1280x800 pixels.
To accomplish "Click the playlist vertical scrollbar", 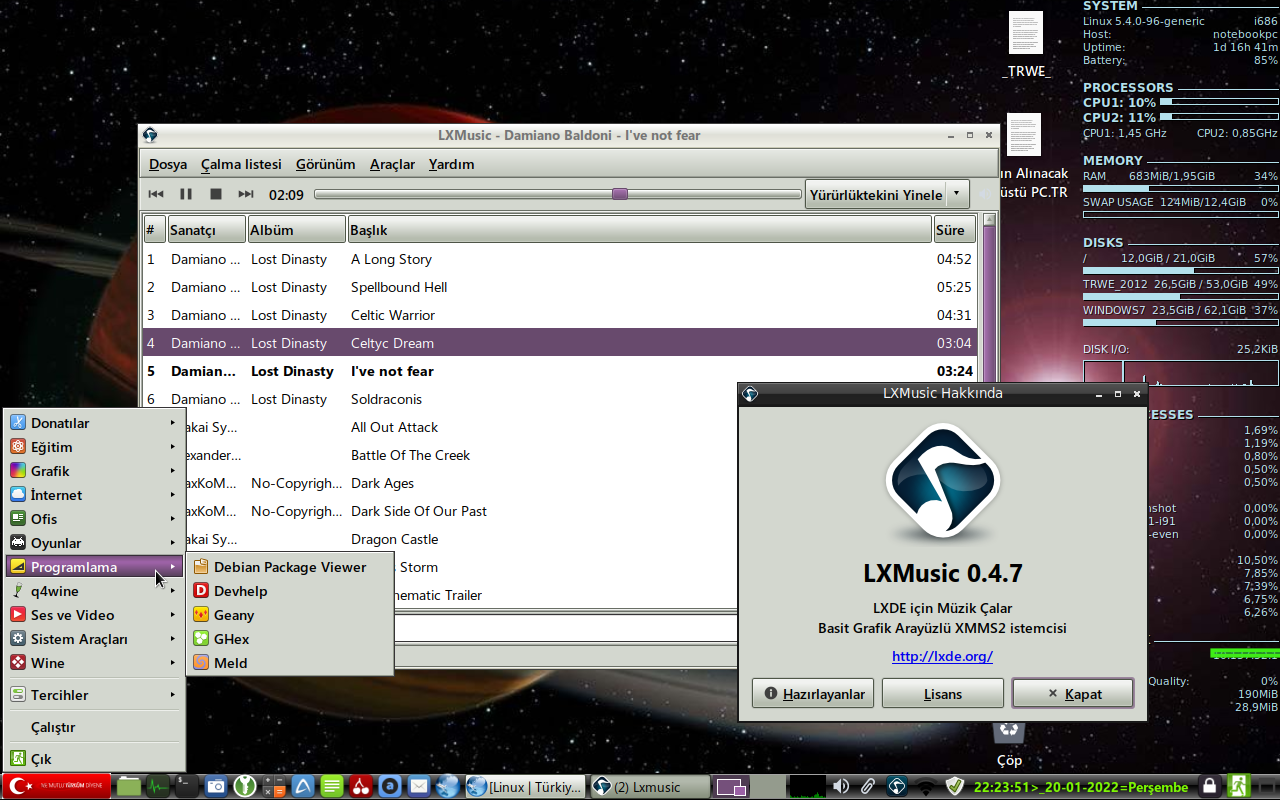I will pyautogui.click(x=989, y=300).
